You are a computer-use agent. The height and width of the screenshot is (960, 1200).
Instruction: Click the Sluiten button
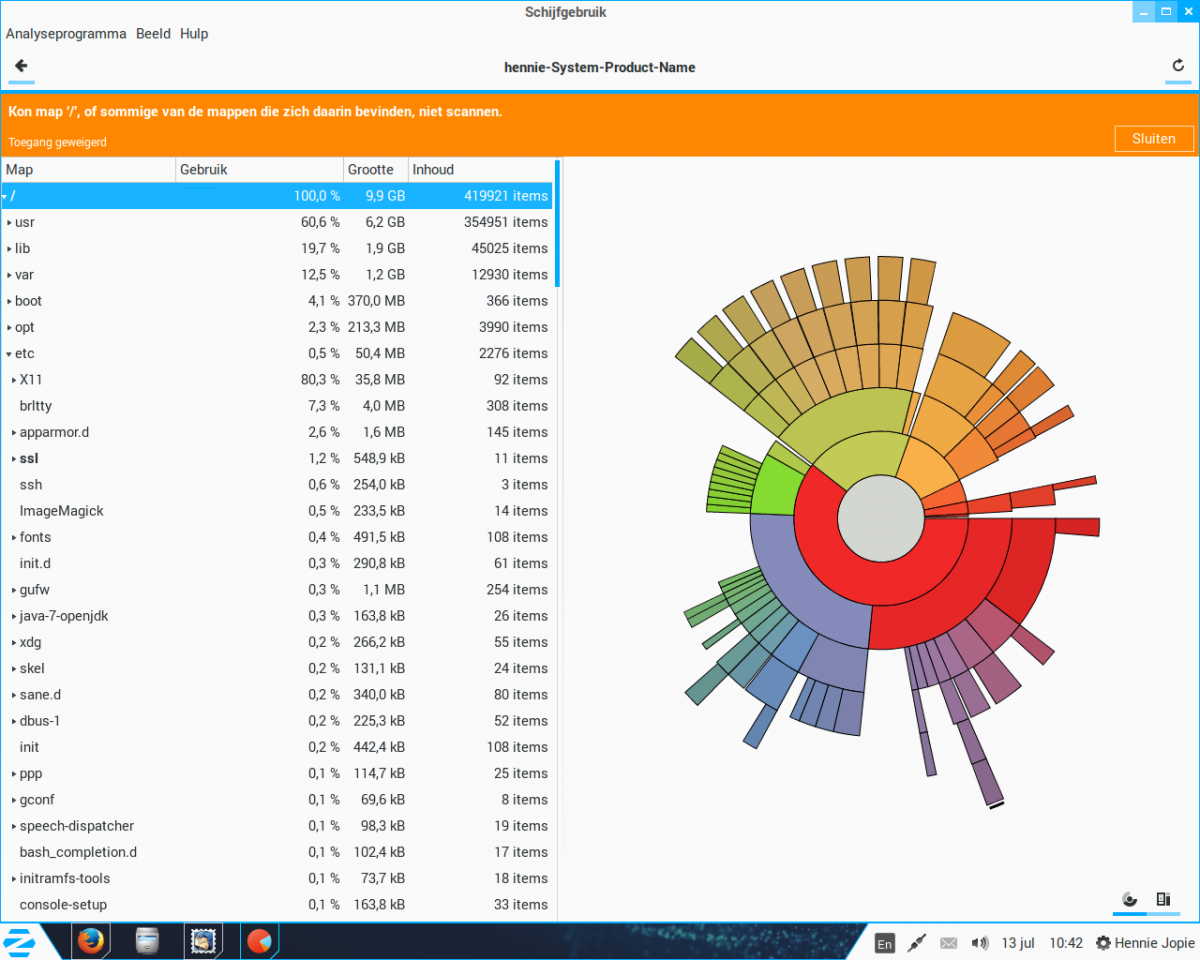(1154, 139)
